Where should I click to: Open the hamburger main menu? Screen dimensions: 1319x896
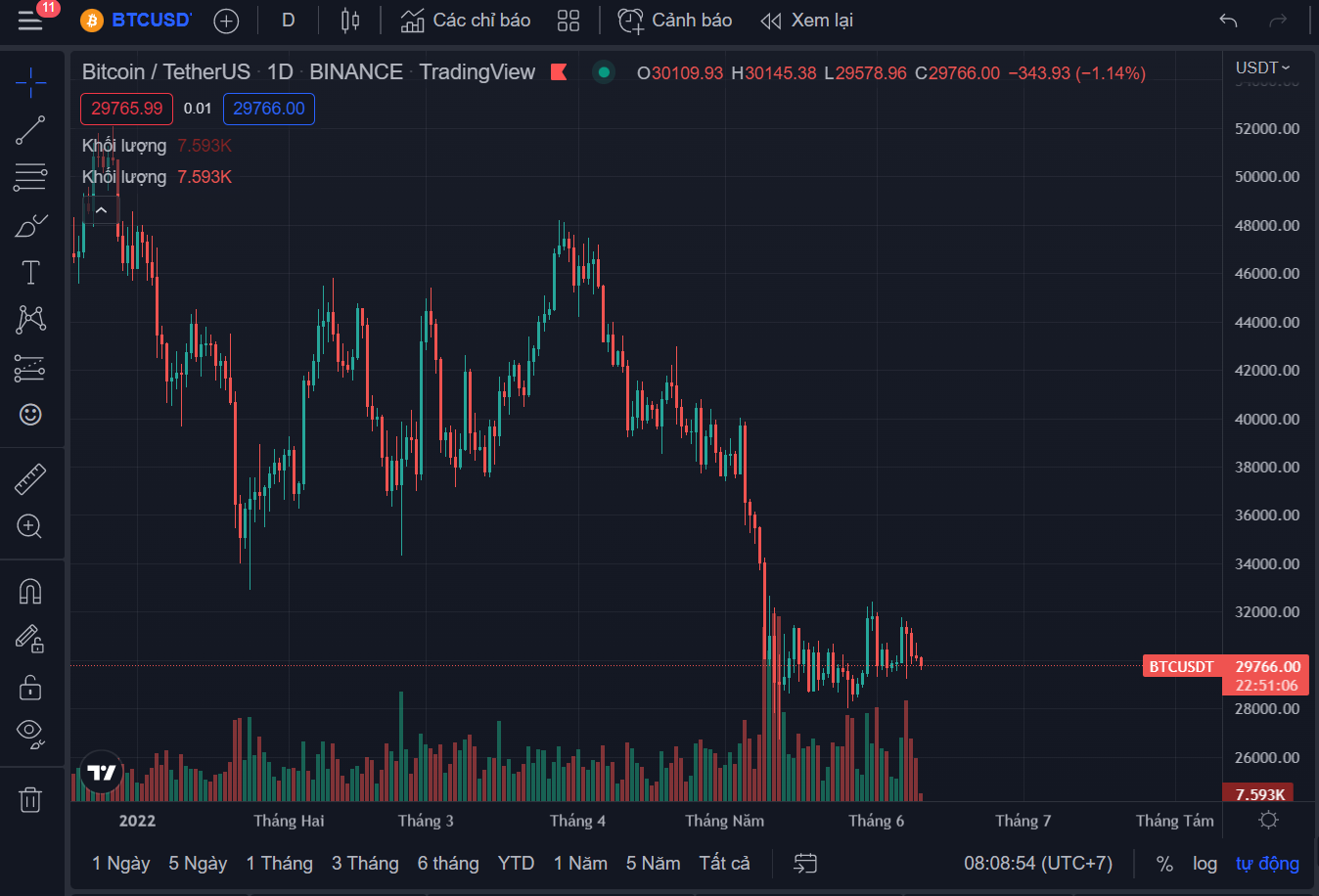[x=30, y=20]
